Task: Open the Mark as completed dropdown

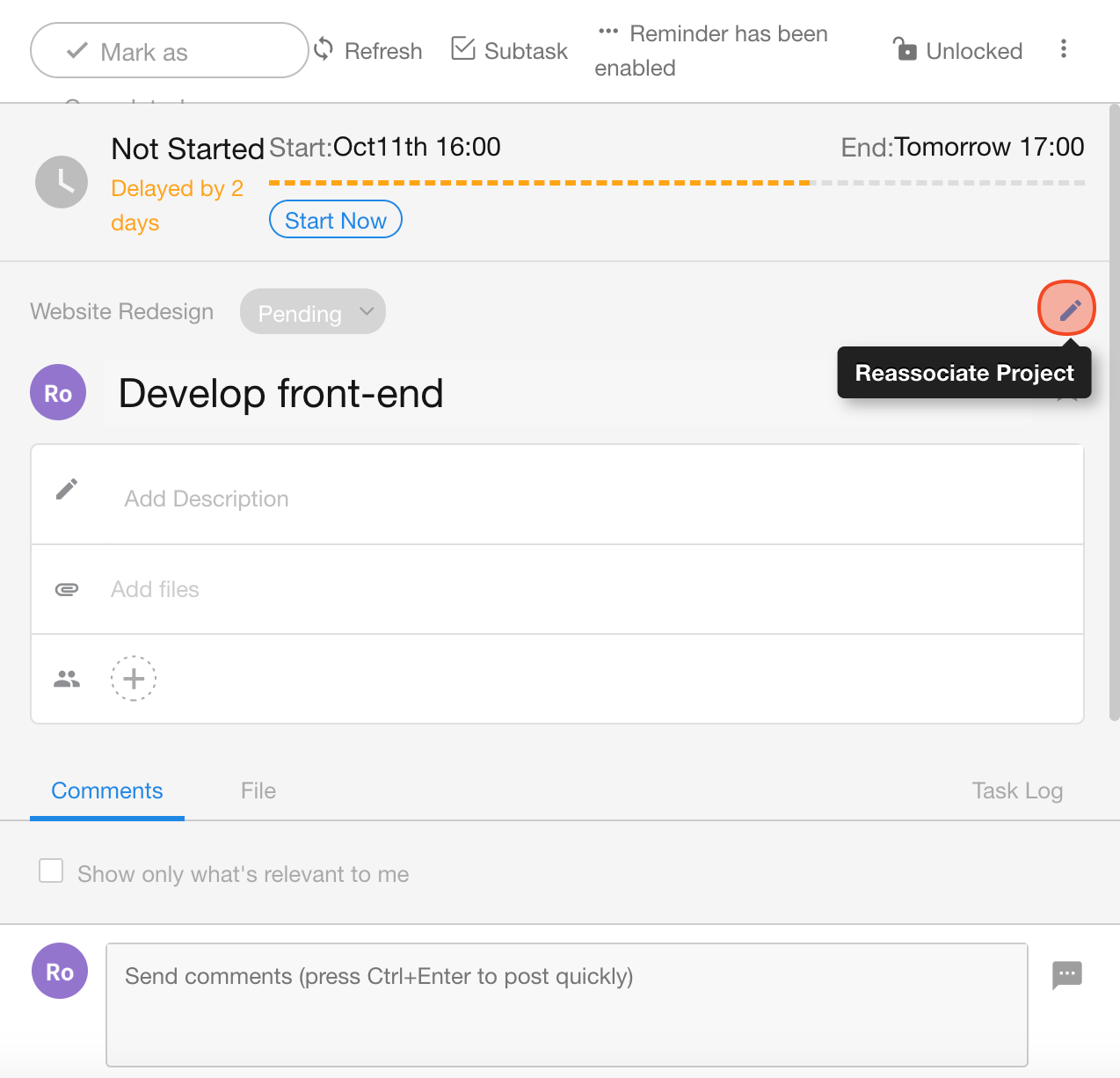Action: tap(169, 51)
